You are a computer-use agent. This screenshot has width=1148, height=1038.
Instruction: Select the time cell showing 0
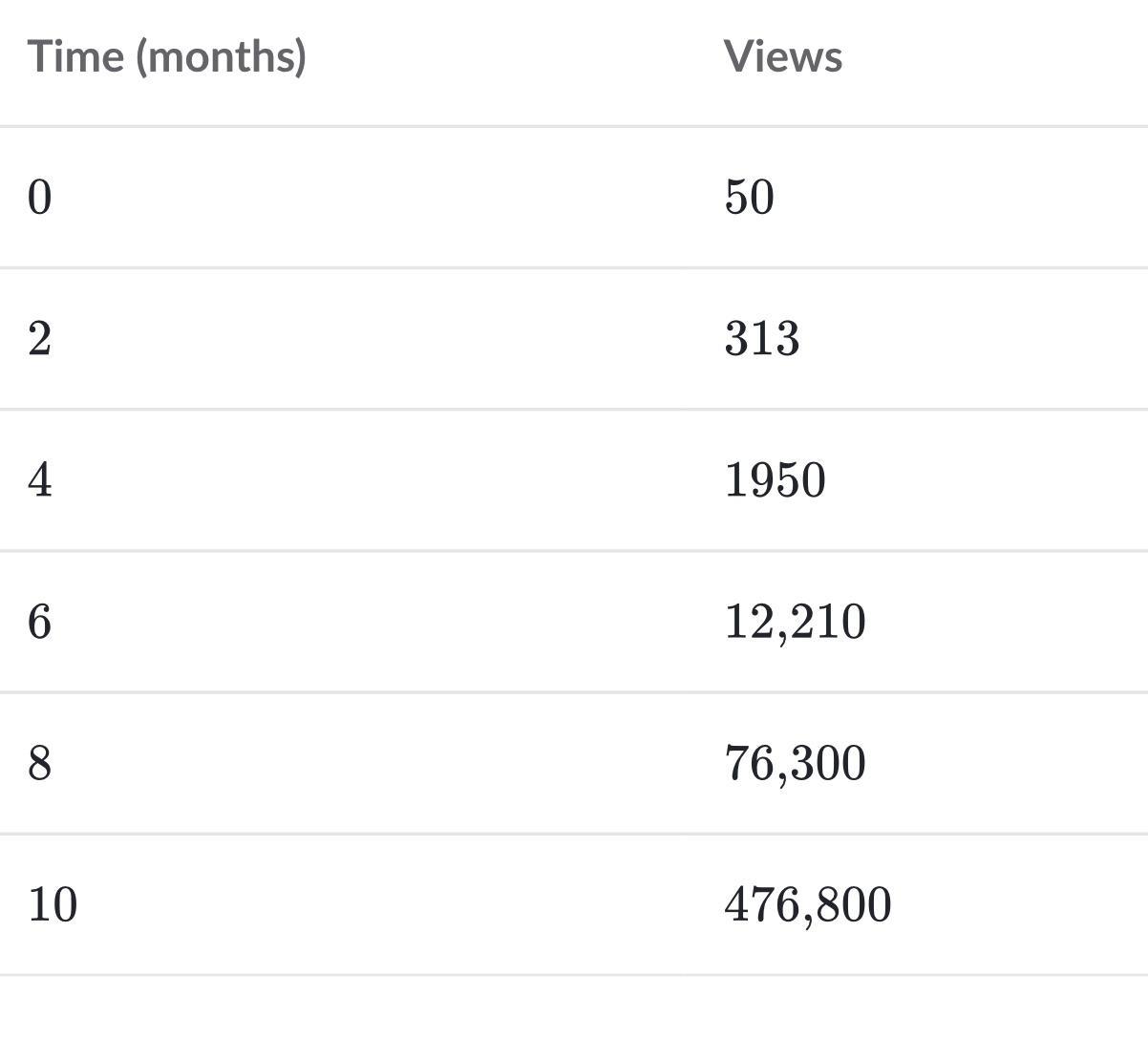39,198
